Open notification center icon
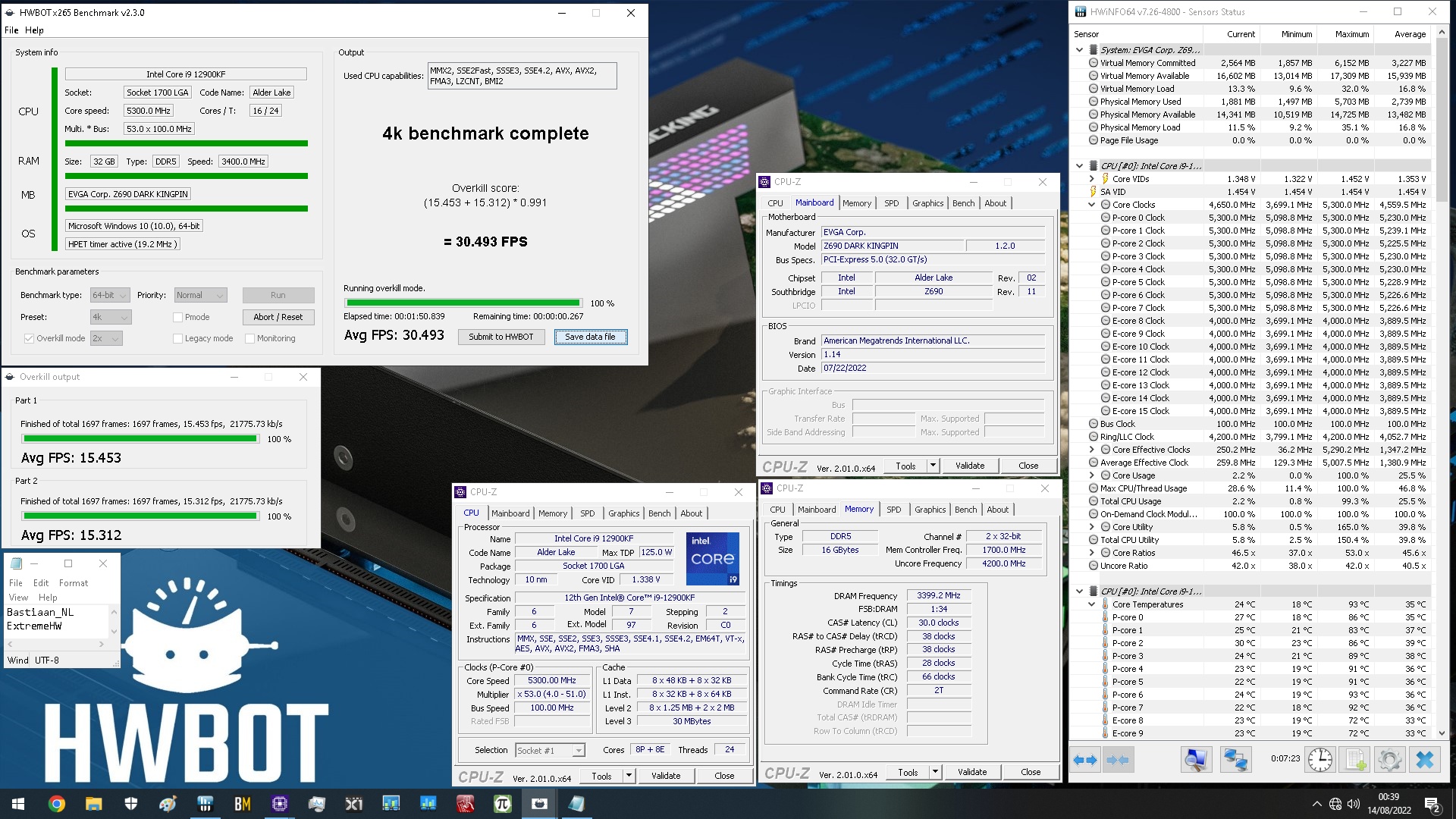The height and width of the screenshot is (819, 1456). 1432,804
